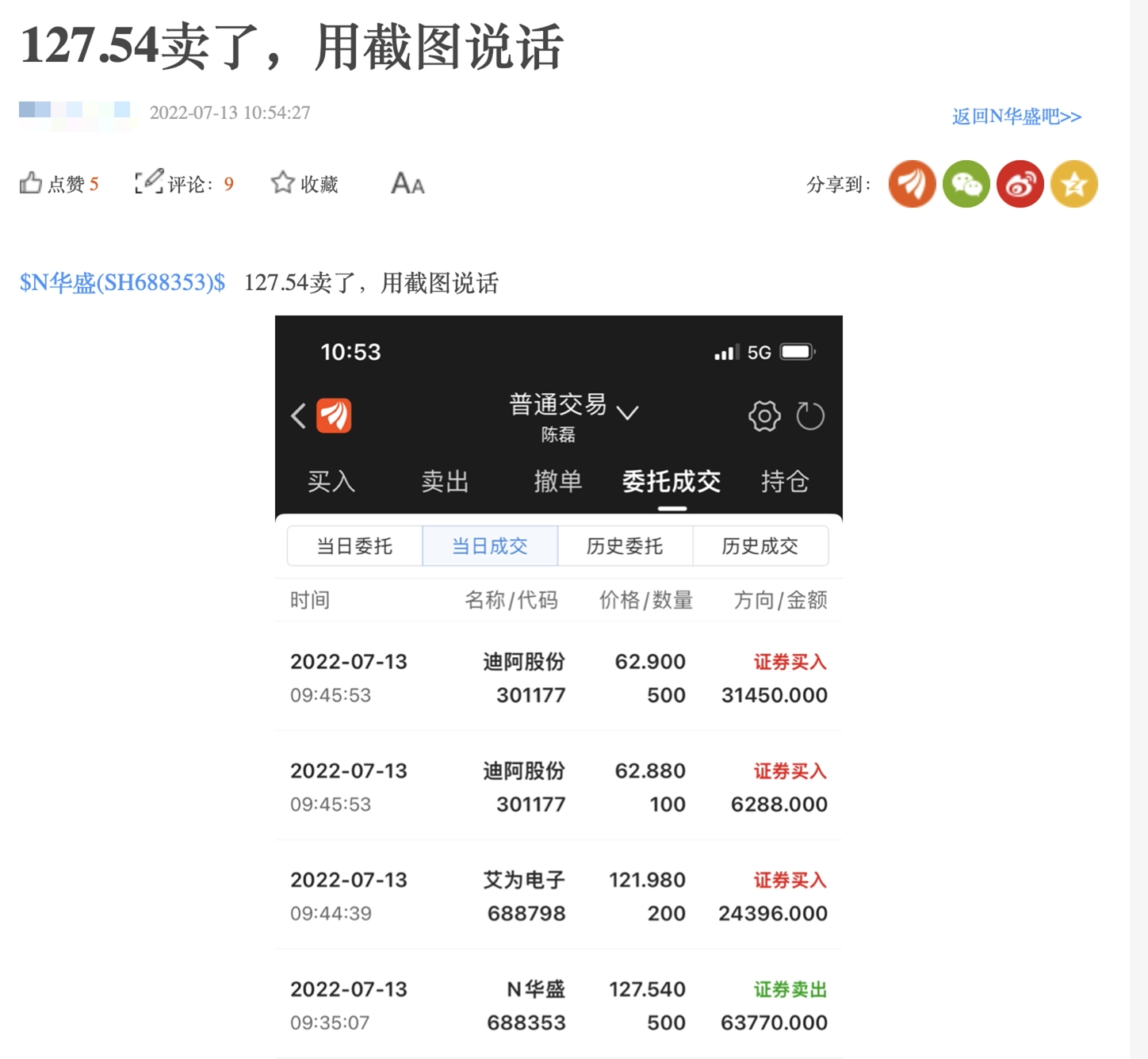Click the 迪阿股份 row priced 62.880
Image resolution: width=1148 pixels, height=1059 pixels.
coord(558,787)
